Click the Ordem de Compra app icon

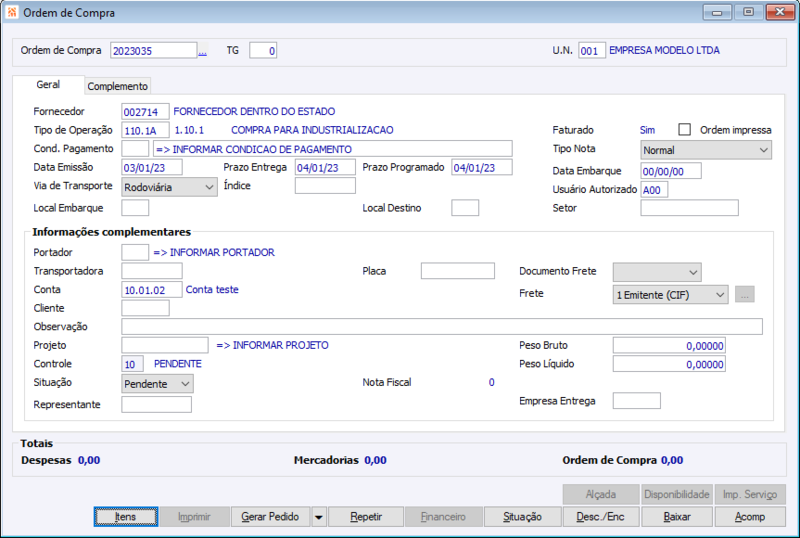pos(11,12)
